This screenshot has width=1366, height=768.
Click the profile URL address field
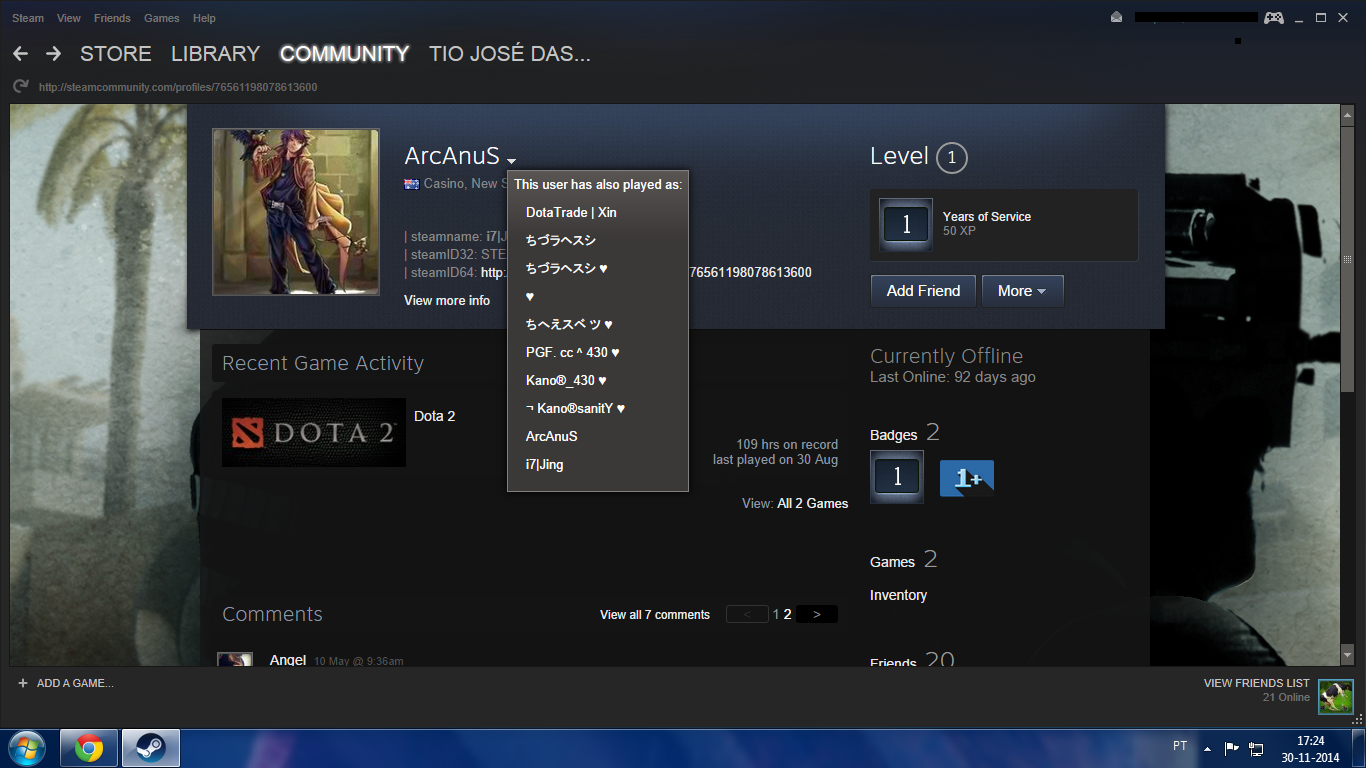click(x=178, y=87)
